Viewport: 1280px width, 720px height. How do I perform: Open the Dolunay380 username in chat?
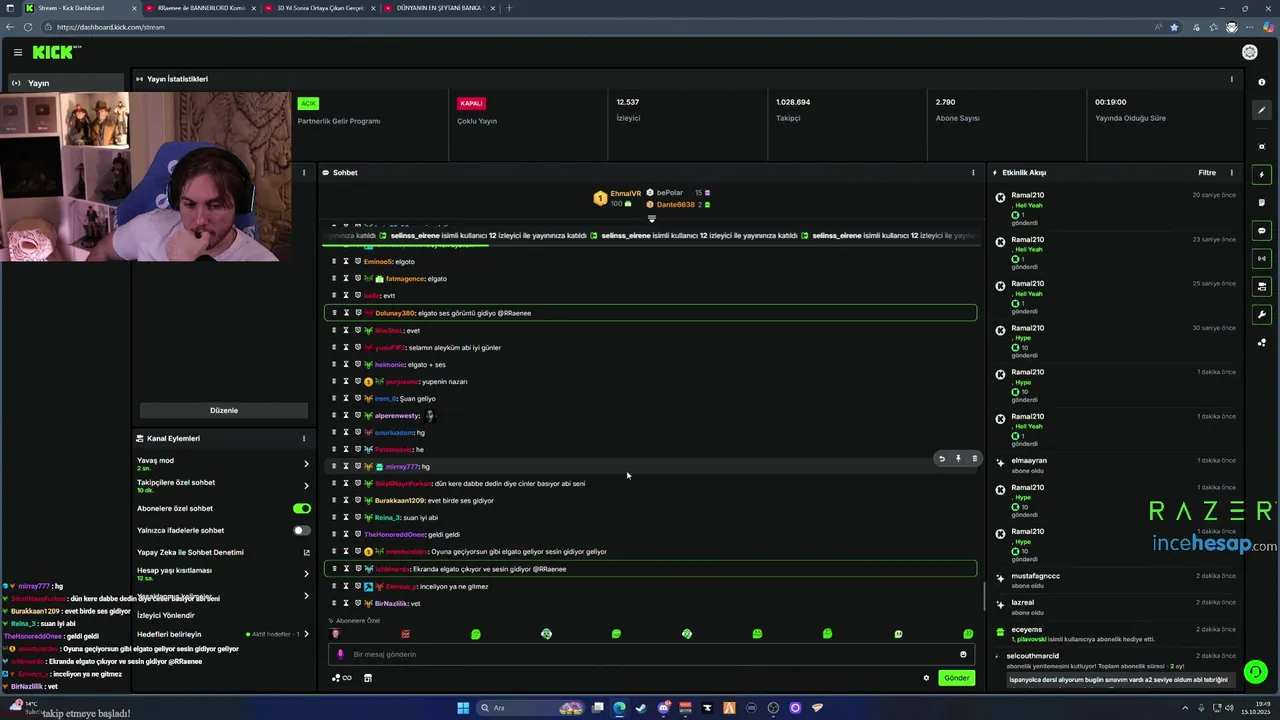coord(394,313)
